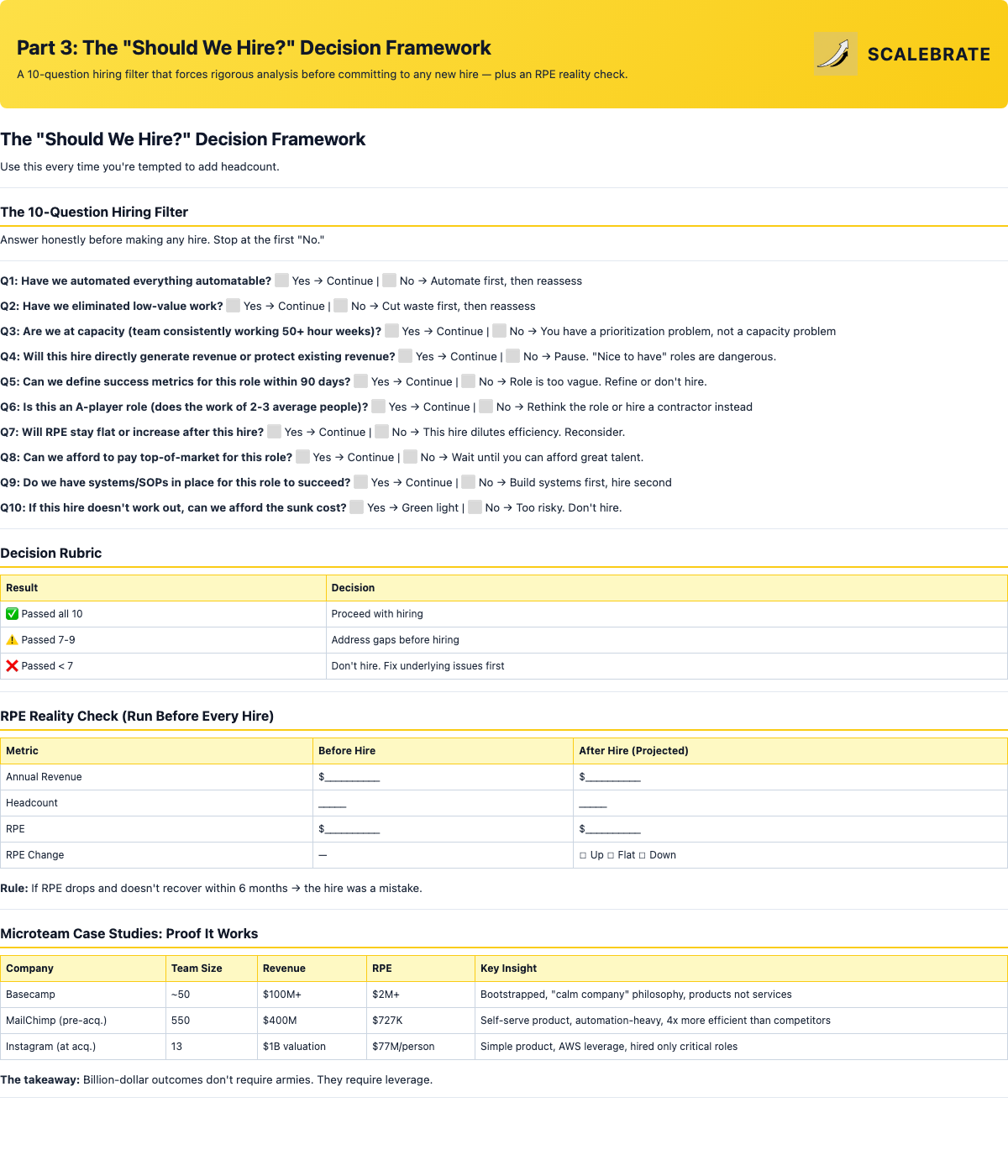Click 'The takeaway:' bold label
1008x1176 pixels.
[x=39, y=1080]
